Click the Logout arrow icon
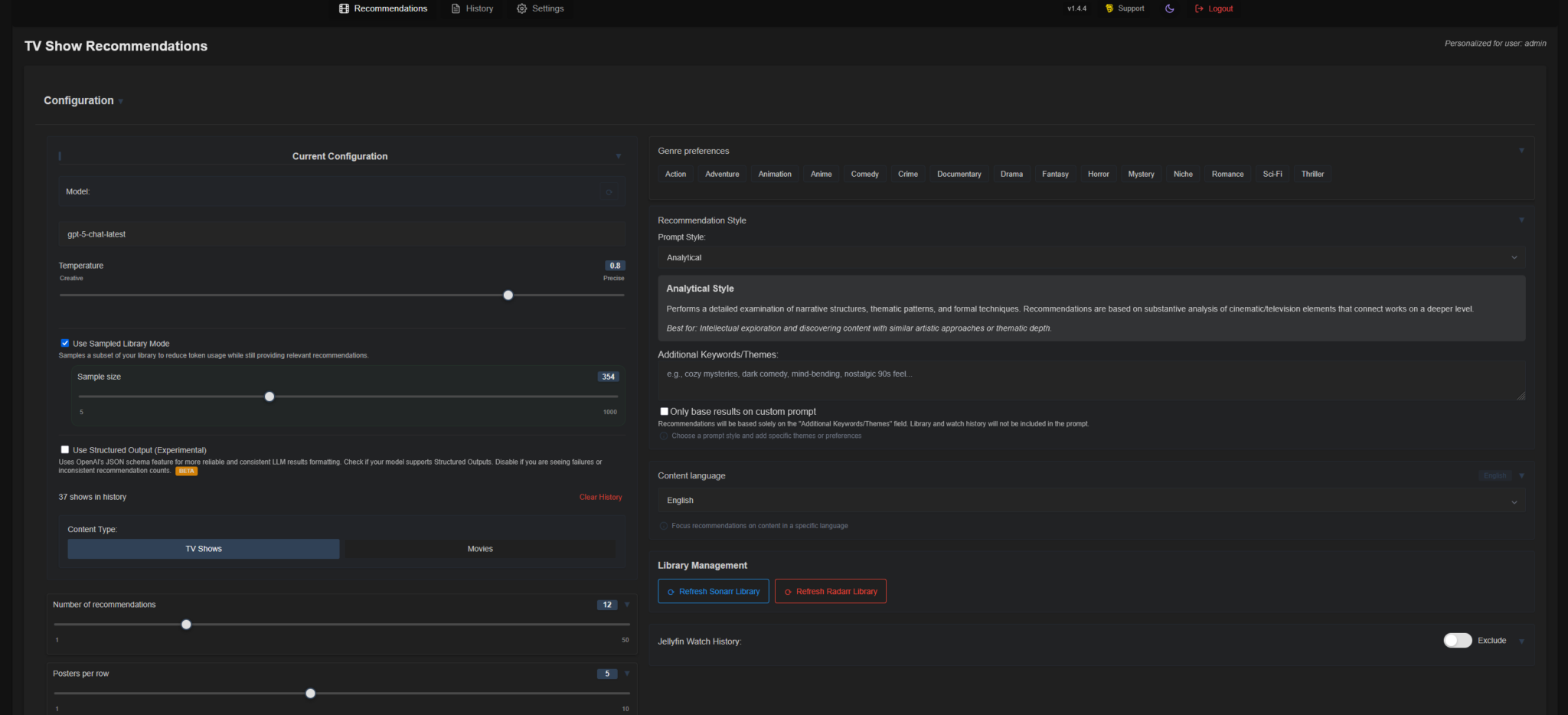Image resolution: width=1568 pixels, height=715 pixels. pyautogui.click(x=1199, y=8)
